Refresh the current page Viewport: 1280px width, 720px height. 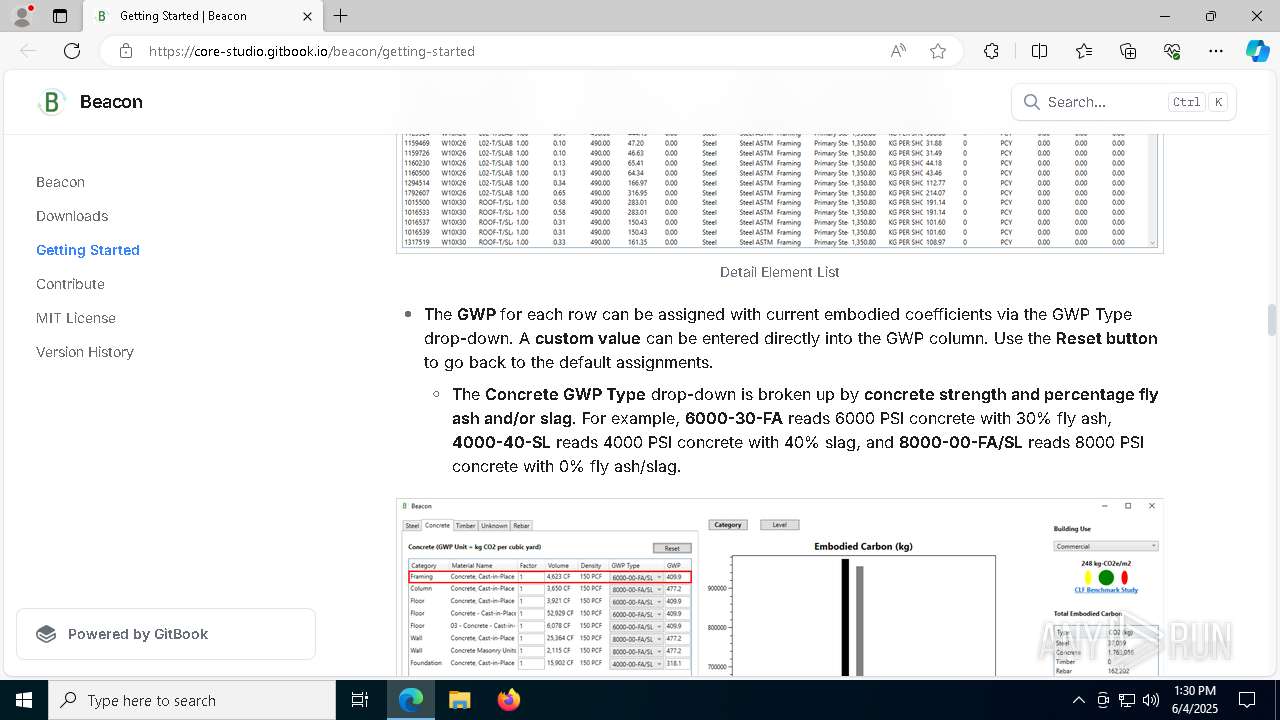click(x=72, y=51)
